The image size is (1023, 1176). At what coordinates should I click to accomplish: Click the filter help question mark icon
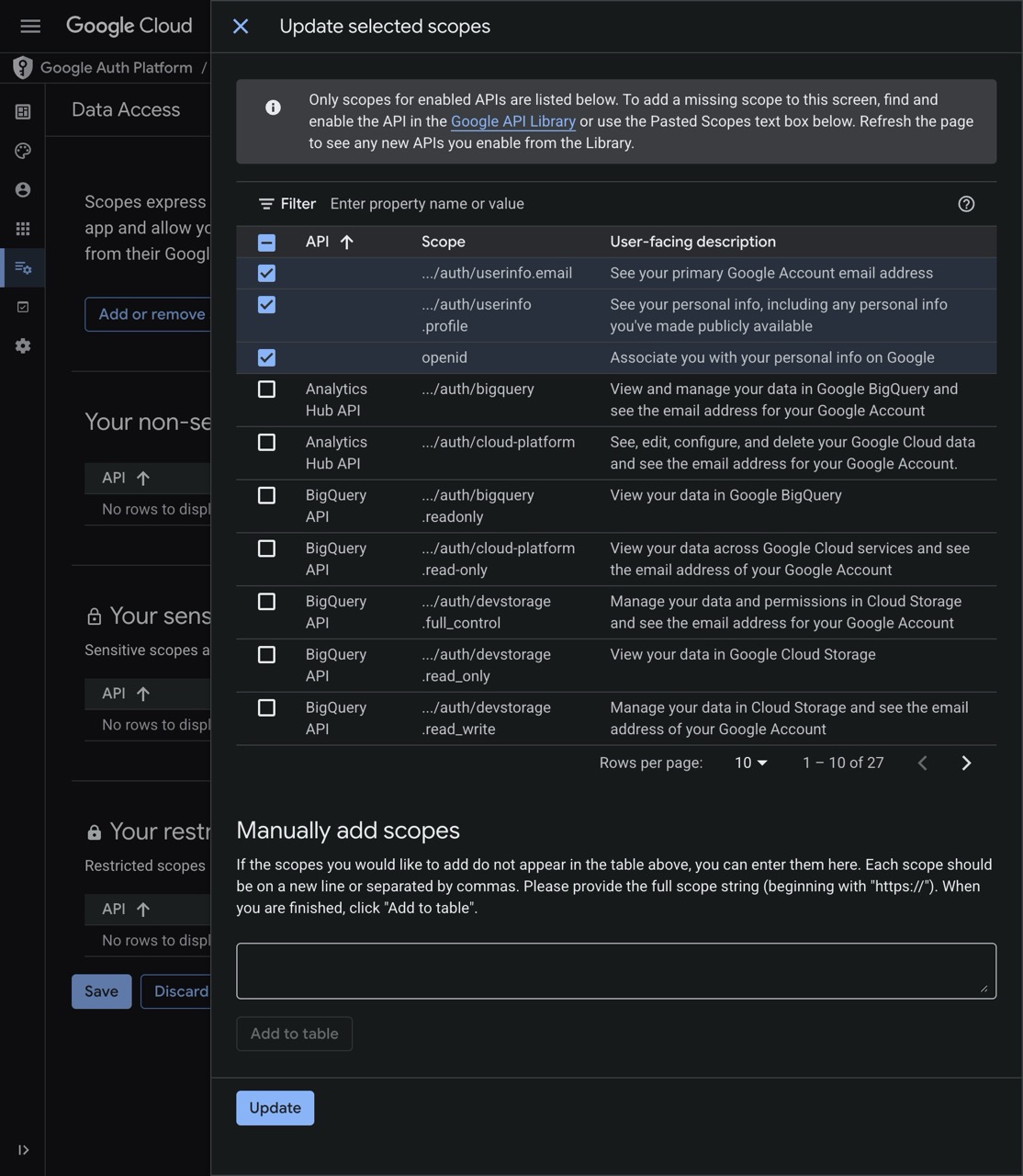(966, 204)
